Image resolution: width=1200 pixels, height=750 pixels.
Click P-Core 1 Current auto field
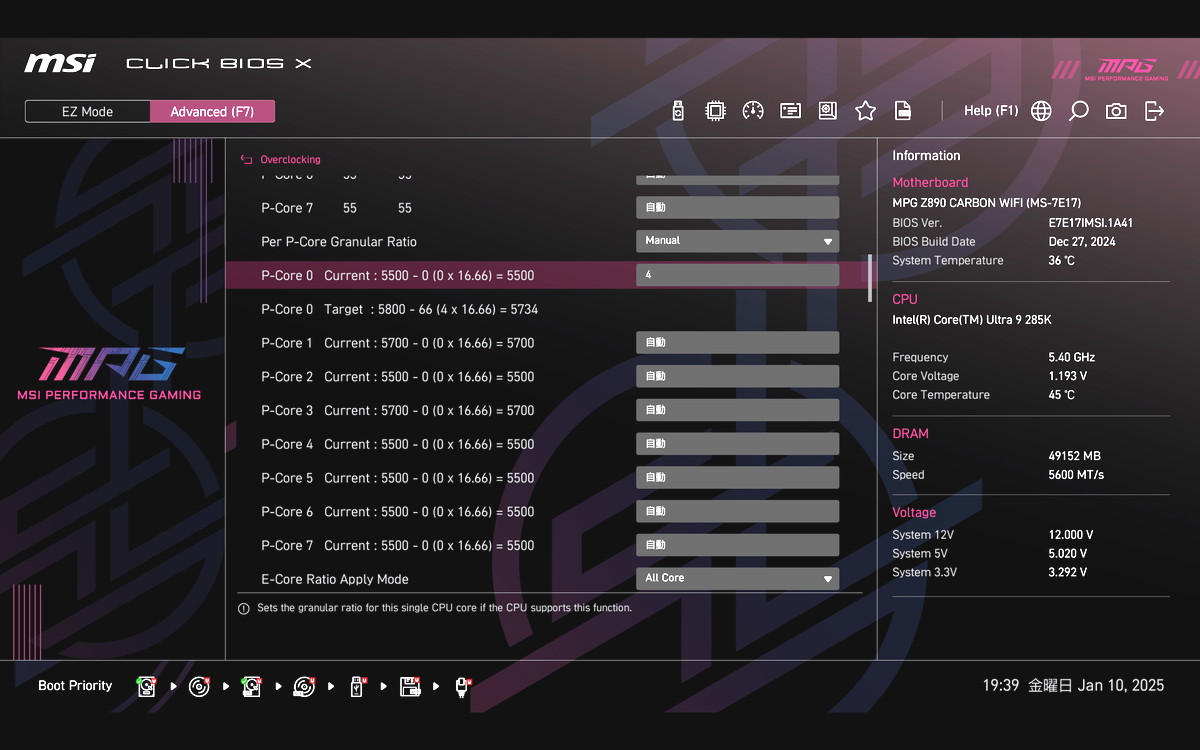[738, 342]
